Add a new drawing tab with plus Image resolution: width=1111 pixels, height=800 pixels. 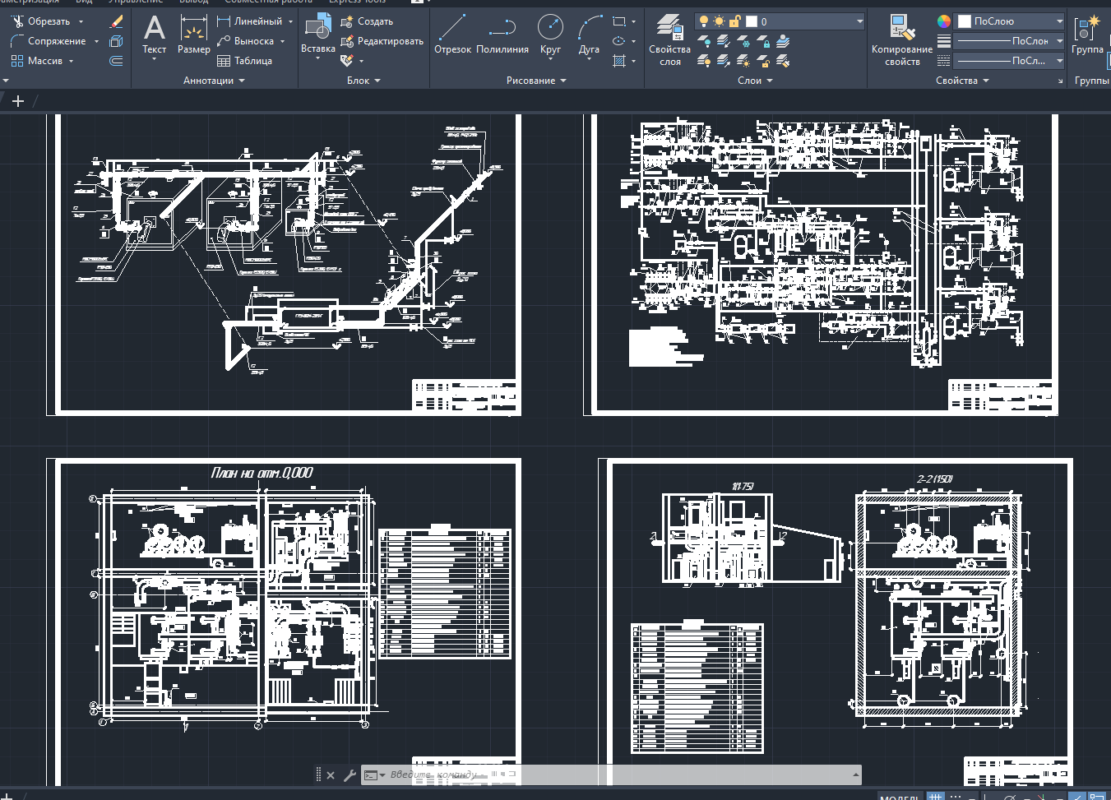[18, 101]
